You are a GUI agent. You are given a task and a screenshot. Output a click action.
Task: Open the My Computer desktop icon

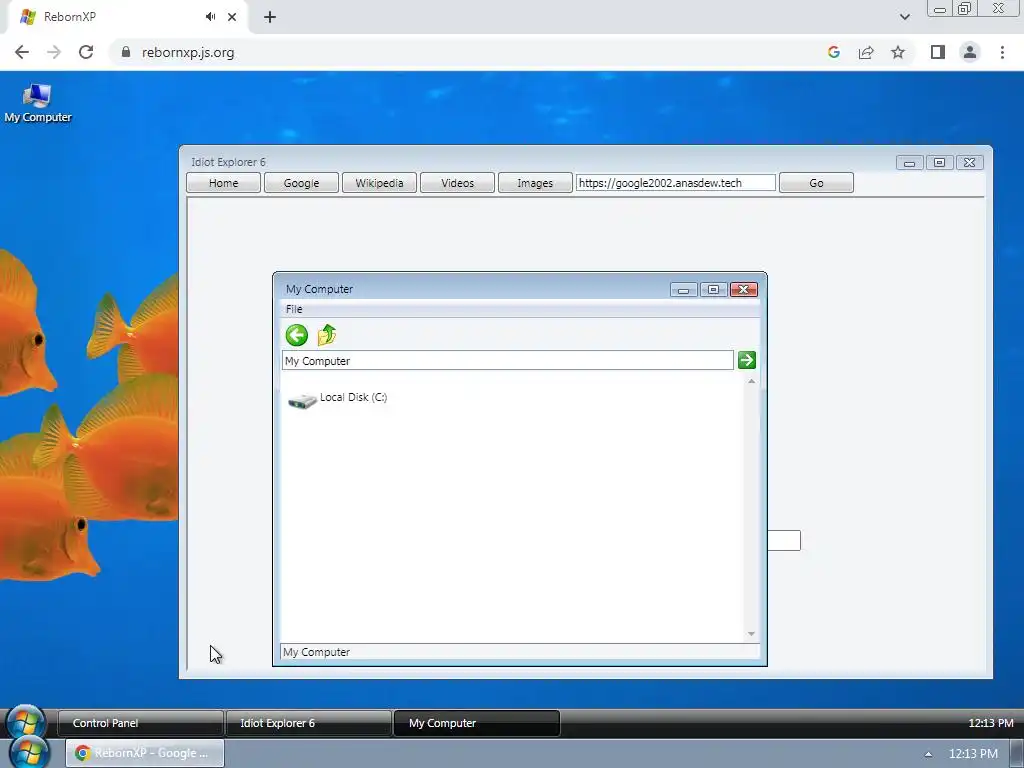point(37,103)
